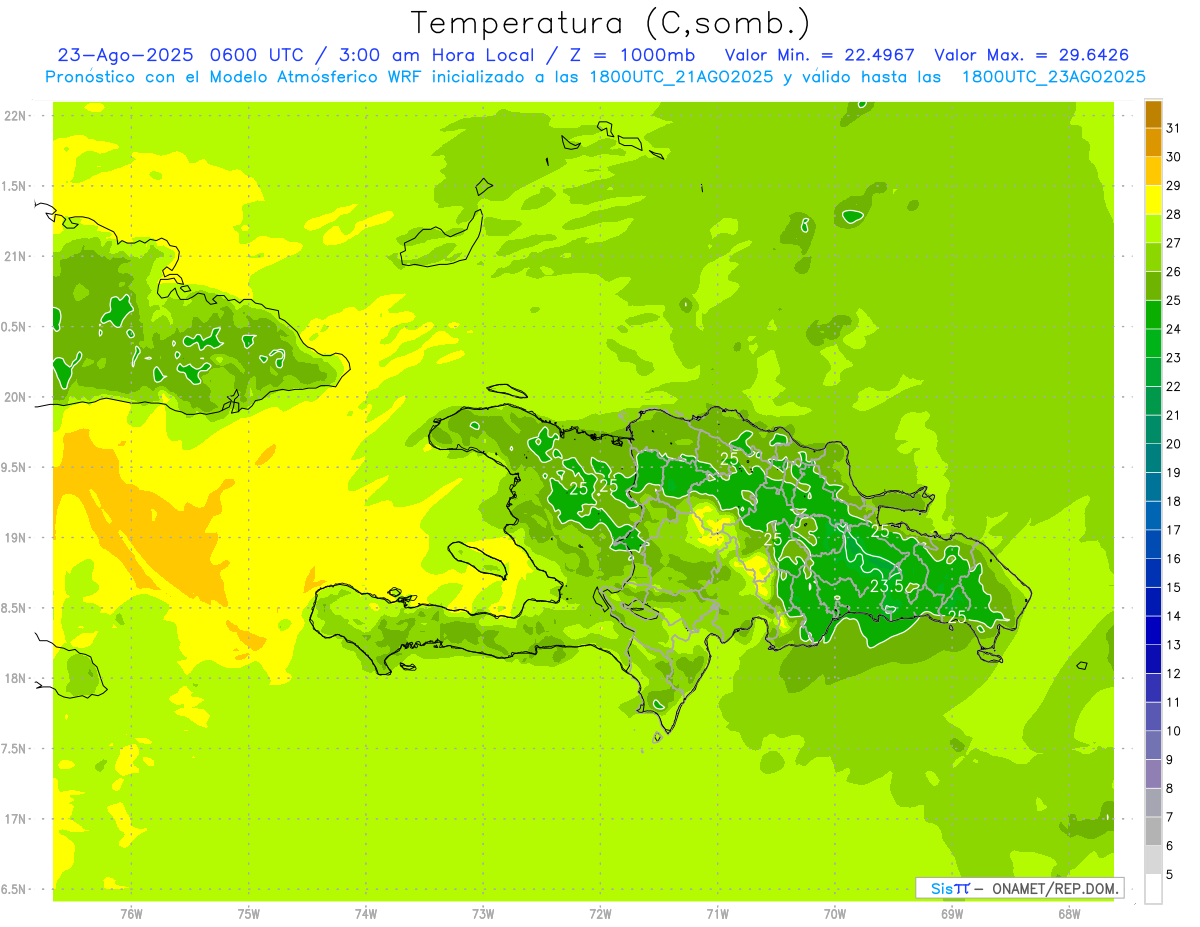
Task: Click the '6.5N' latitude axis label
Action: [x=15, y=889]
